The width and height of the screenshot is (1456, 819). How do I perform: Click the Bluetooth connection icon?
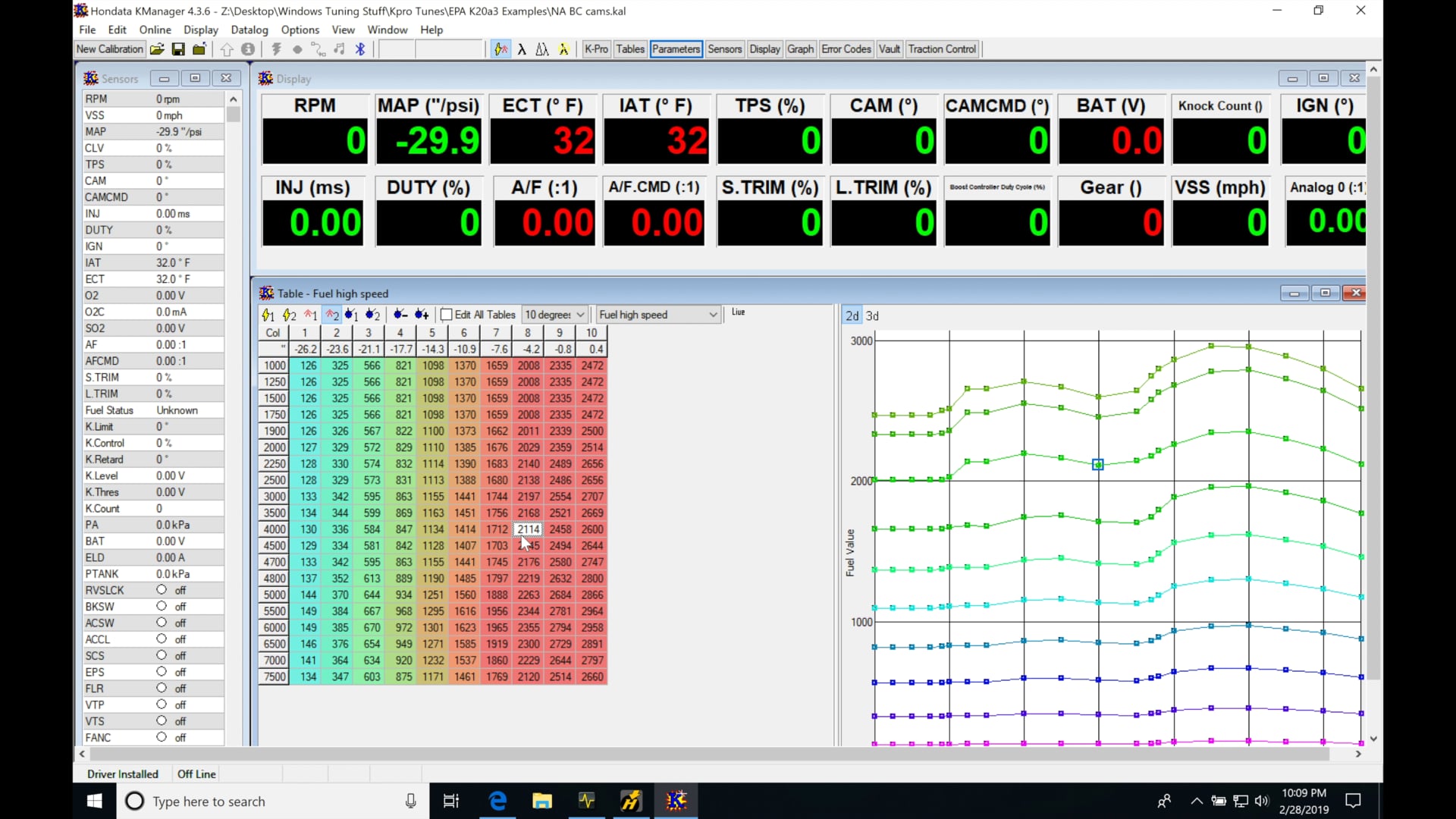(360, 49)
